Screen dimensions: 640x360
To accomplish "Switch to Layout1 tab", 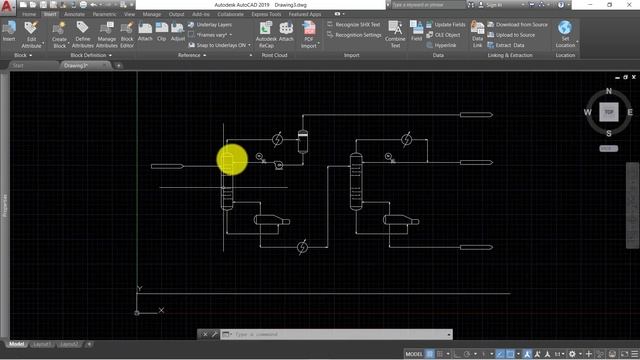I will pos(42,344).
